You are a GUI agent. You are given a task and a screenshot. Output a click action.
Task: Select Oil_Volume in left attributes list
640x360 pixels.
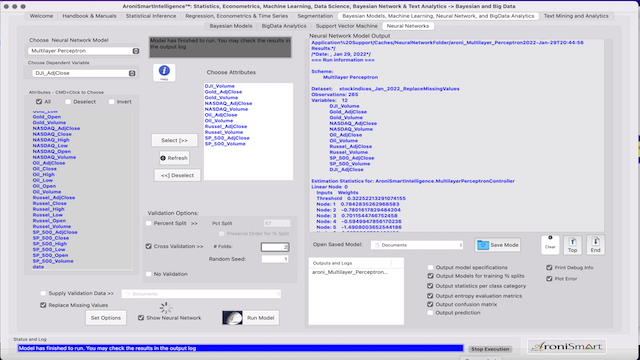pos(47,191)
